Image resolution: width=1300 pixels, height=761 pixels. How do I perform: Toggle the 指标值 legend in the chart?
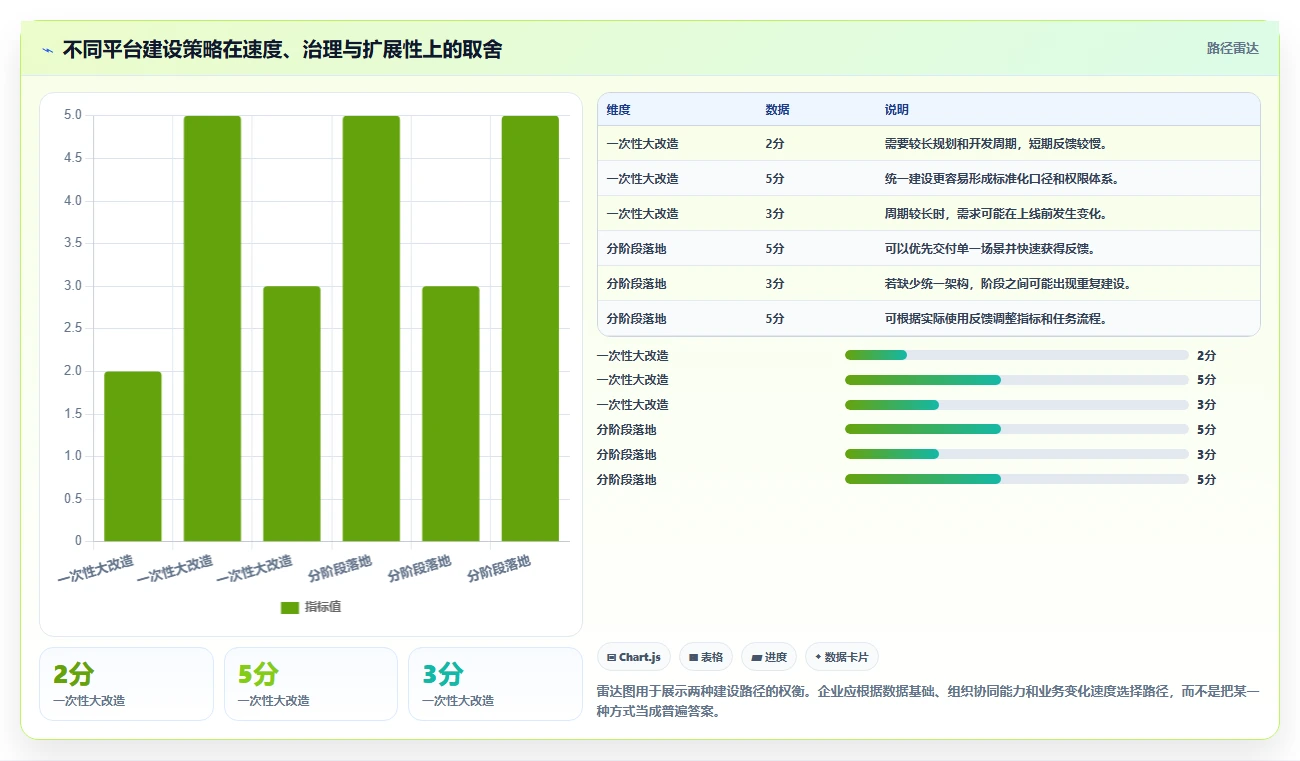tap(311, 607)
